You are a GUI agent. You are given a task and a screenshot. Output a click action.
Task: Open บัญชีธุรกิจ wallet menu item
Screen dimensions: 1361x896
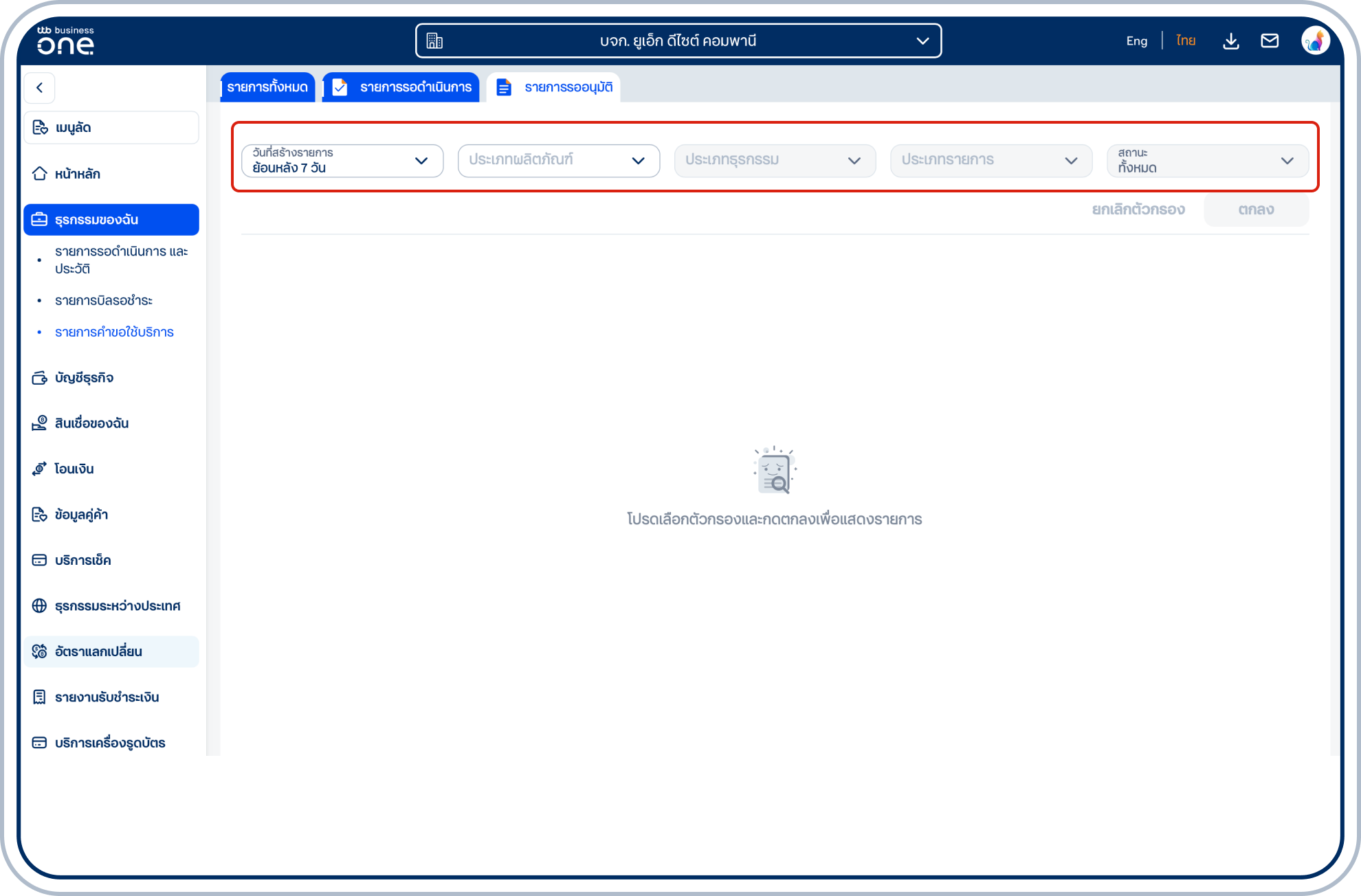tap(84, 378)
